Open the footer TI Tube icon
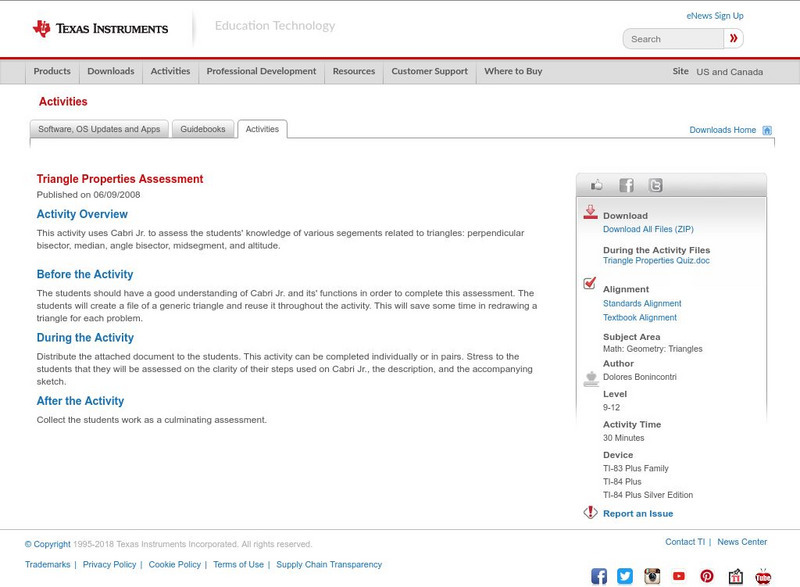 pos(763,576)
